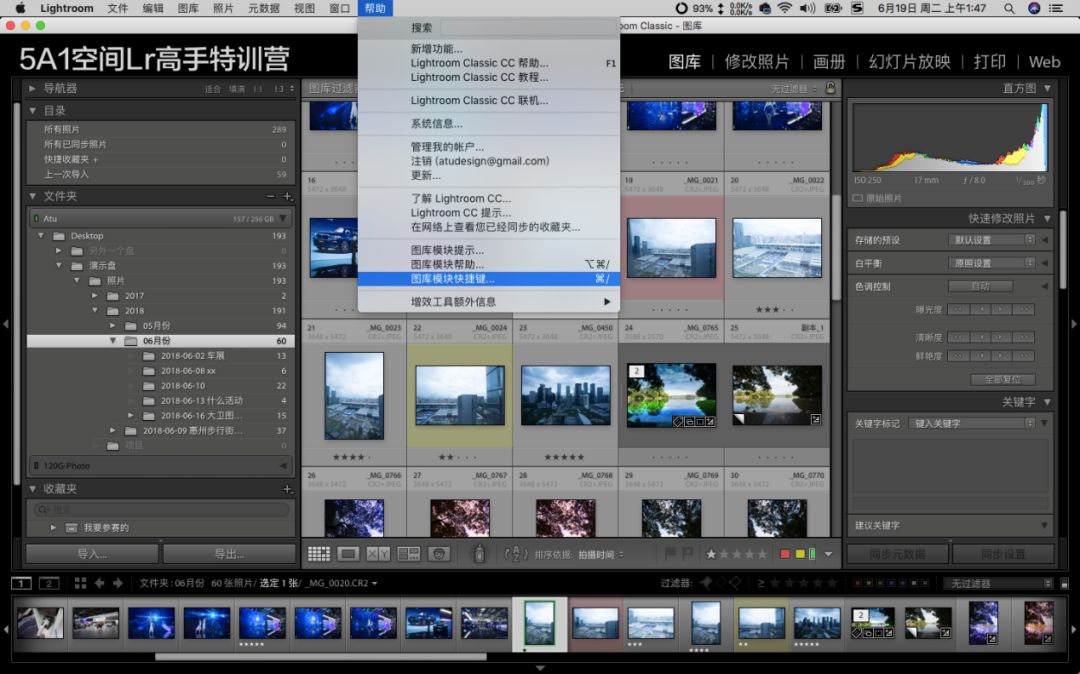This screenshot has height=674, width=1080.
Task: Open Survey view icon in toolbar
Action: (x=408, y=554)
